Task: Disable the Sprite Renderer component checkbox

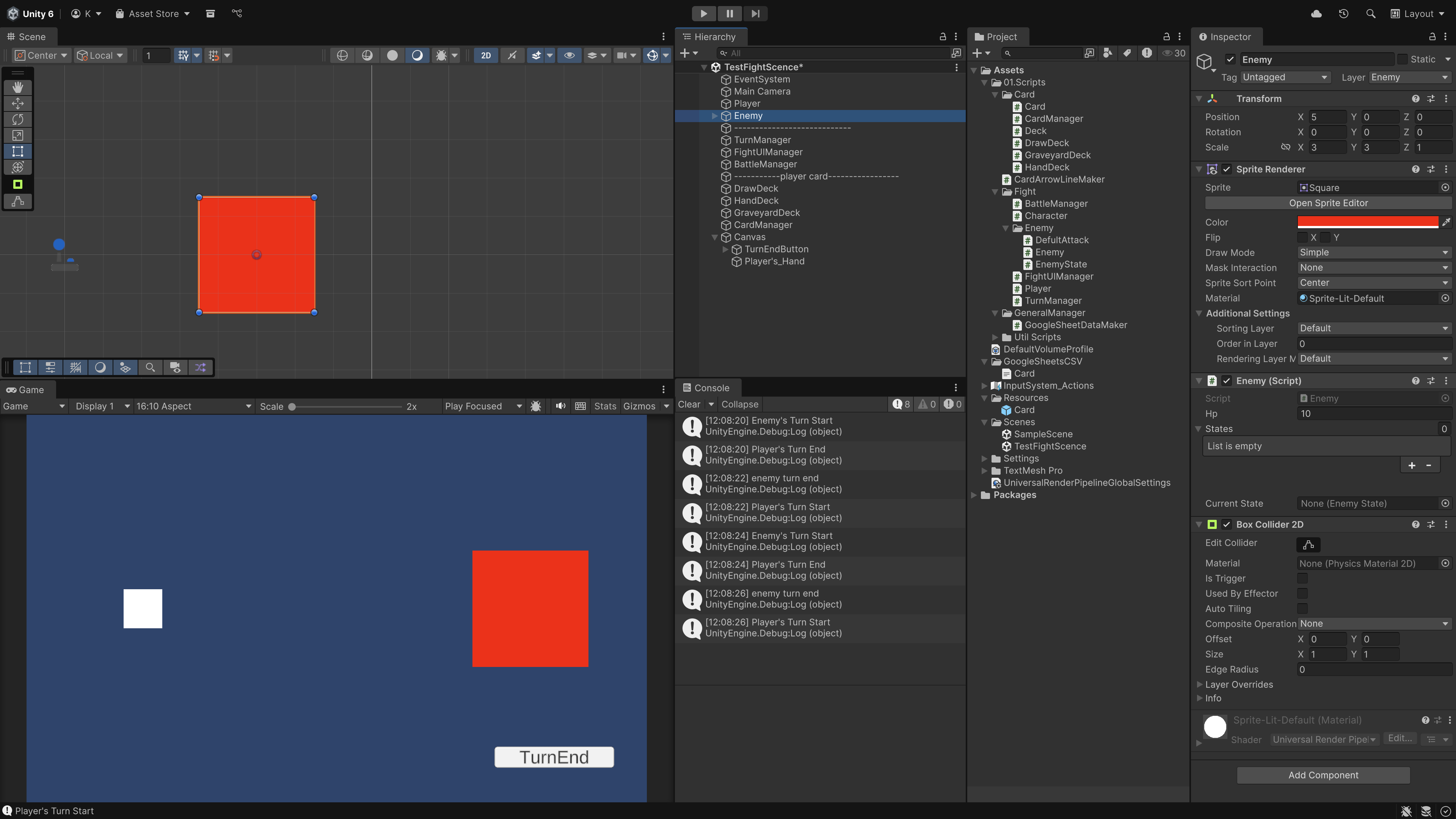Action: click(x=1227, y=169)
